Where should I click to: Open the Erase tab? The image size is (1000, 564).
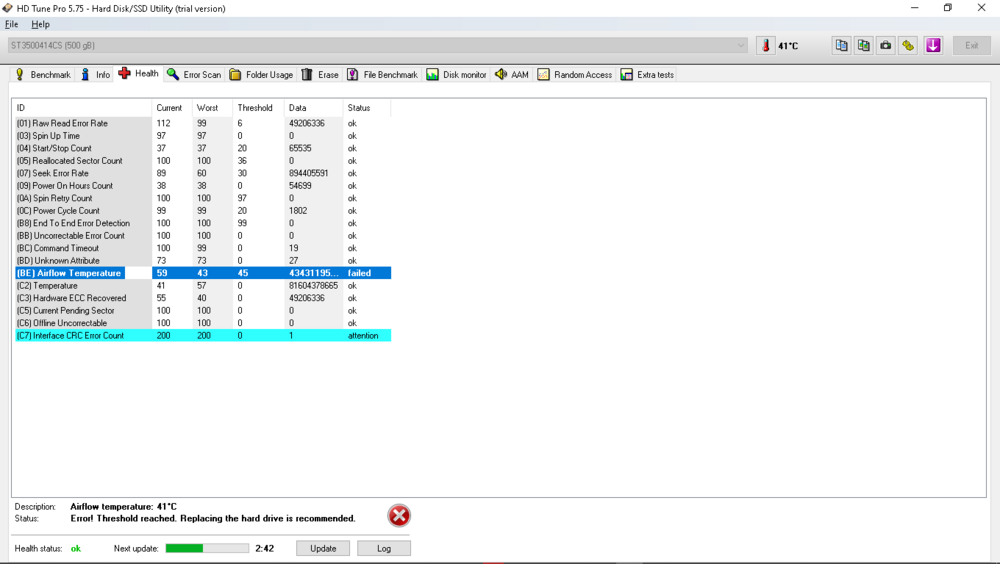click(x=320, y=75)
